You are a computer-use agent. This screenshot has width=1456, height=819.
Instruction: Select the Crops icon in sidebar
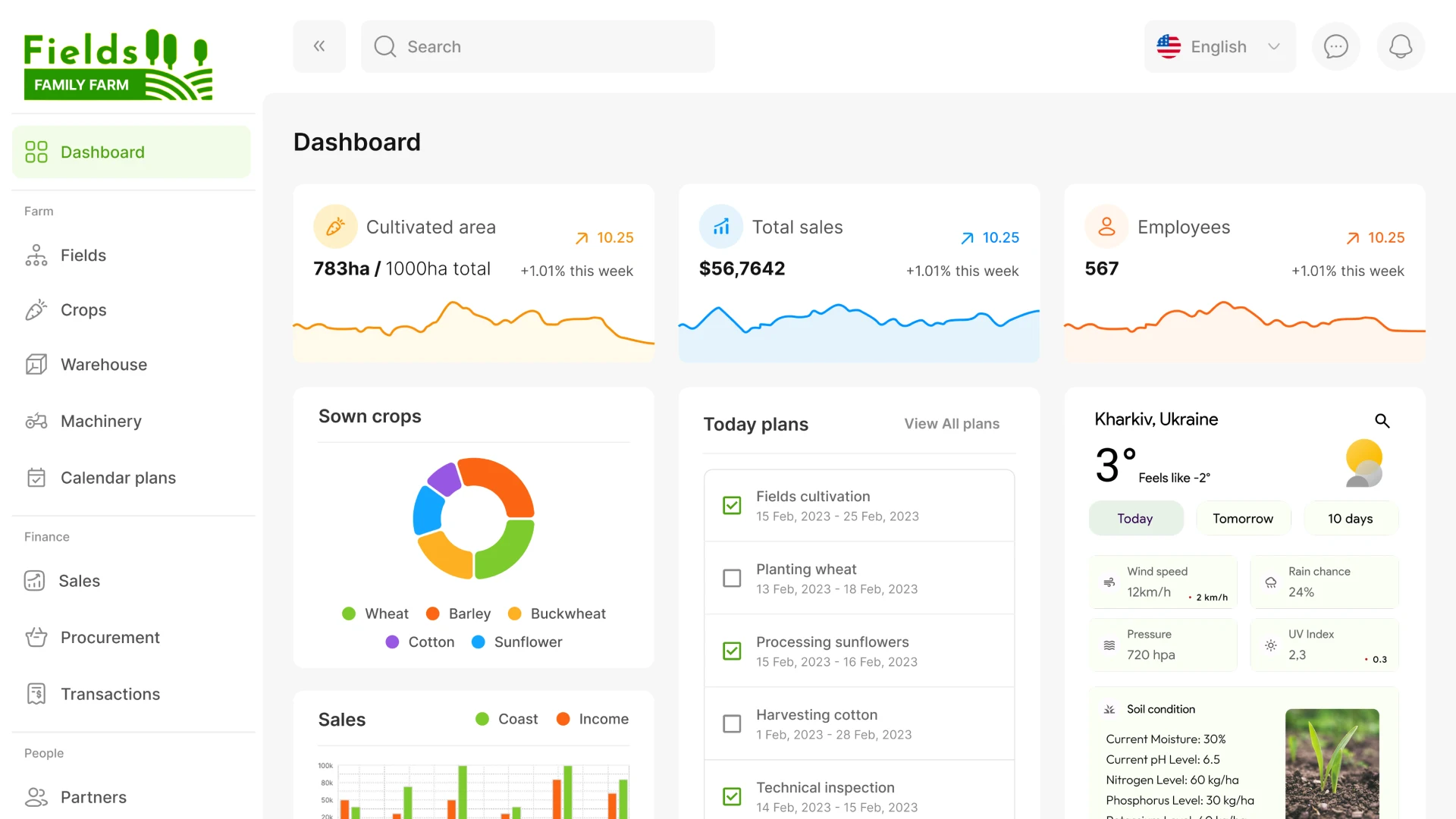(x=36, y=309)
